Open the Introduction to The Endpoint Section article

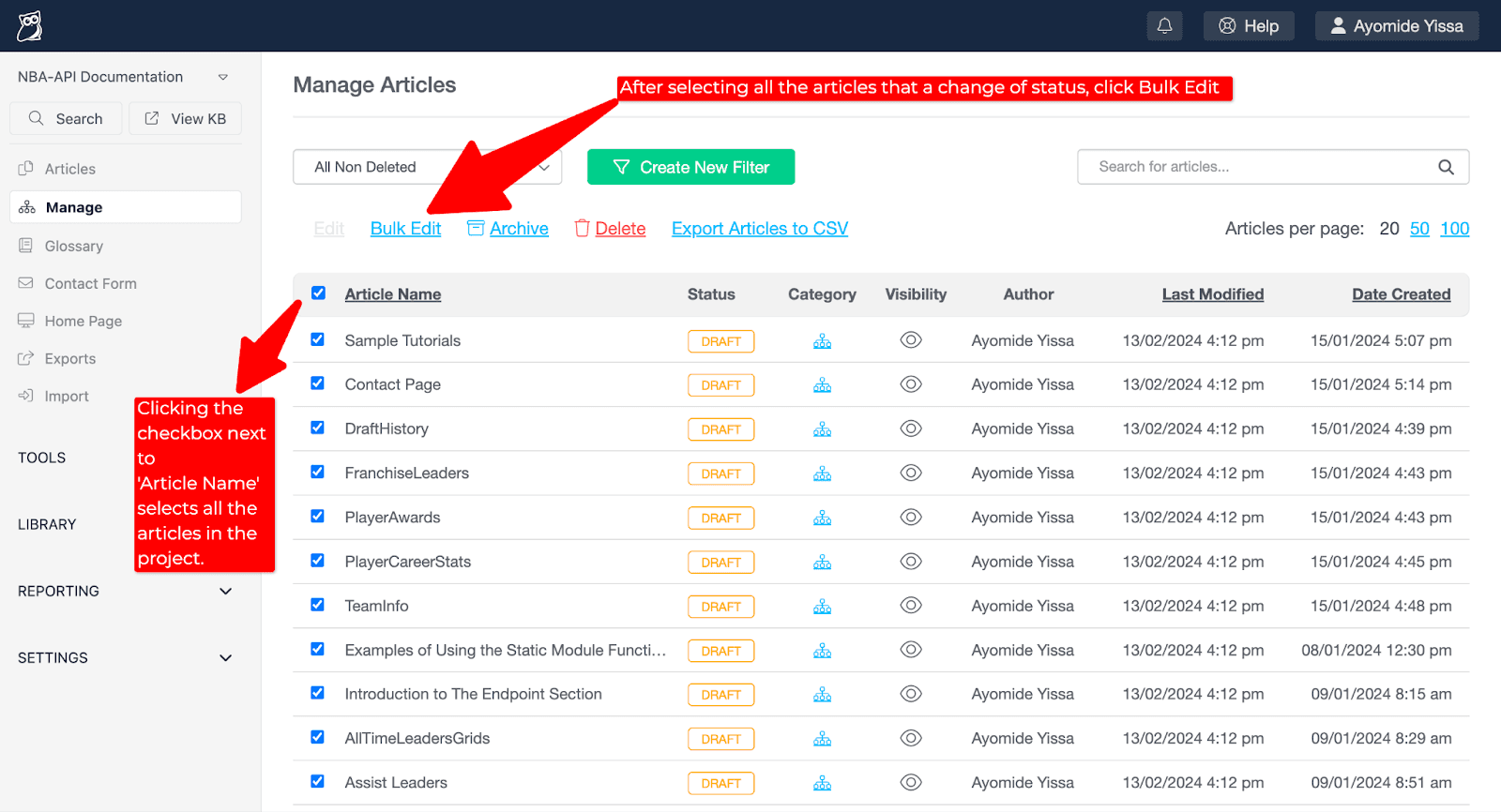(474, 694)
